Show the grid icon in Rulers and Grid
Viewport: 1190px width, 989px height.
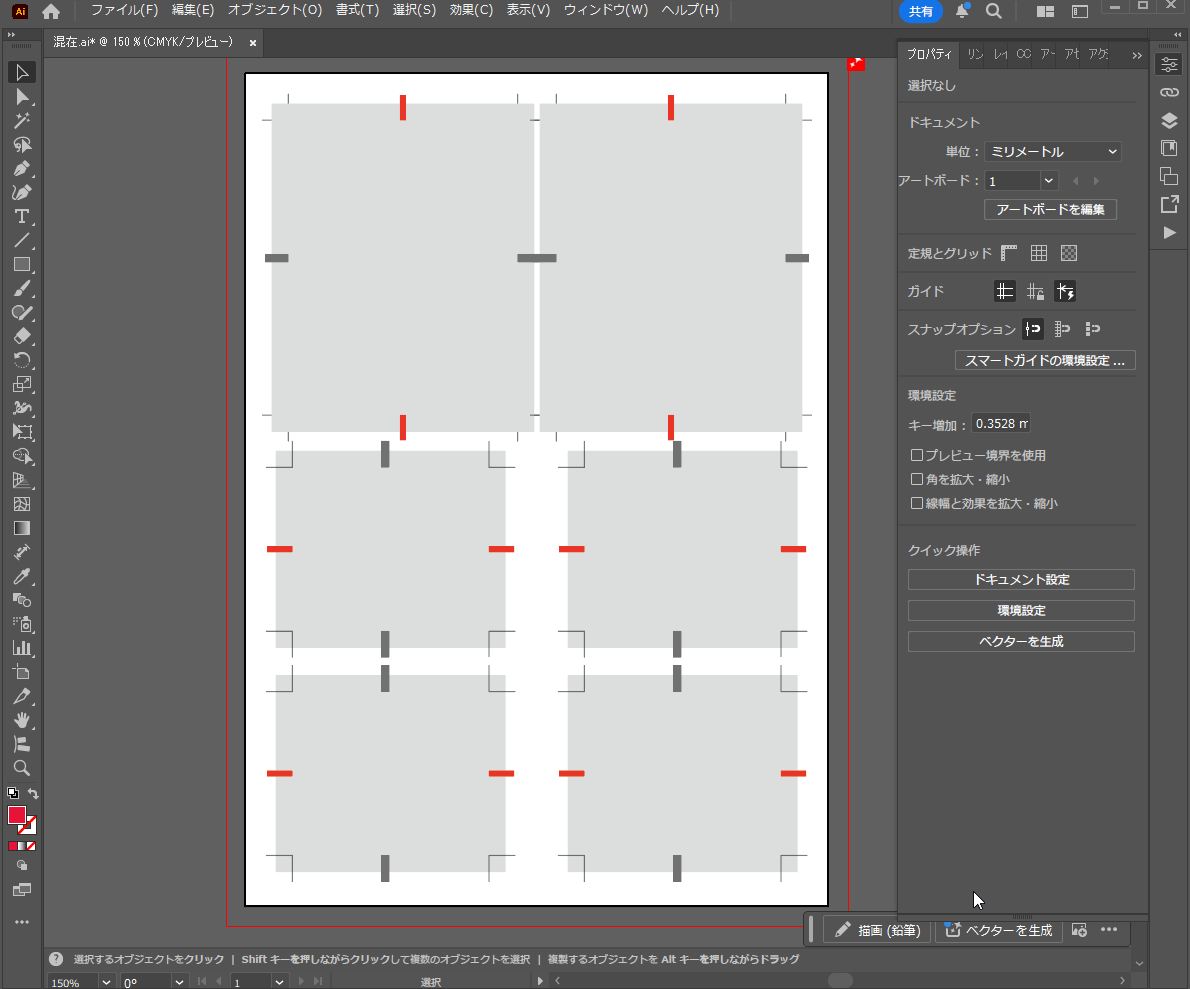(1039, 254)
